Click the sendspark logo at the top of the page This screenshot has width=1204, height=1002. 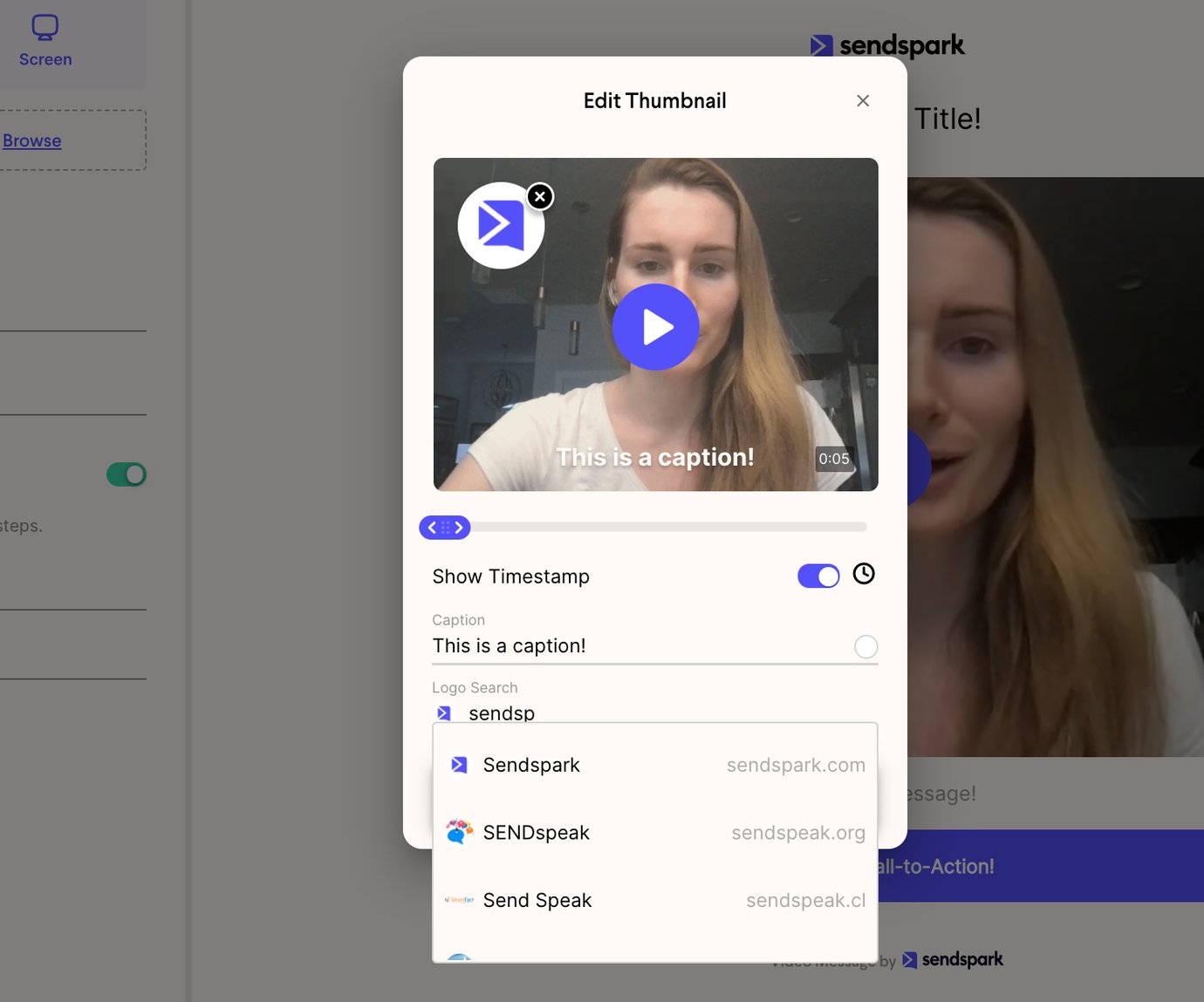887,44
